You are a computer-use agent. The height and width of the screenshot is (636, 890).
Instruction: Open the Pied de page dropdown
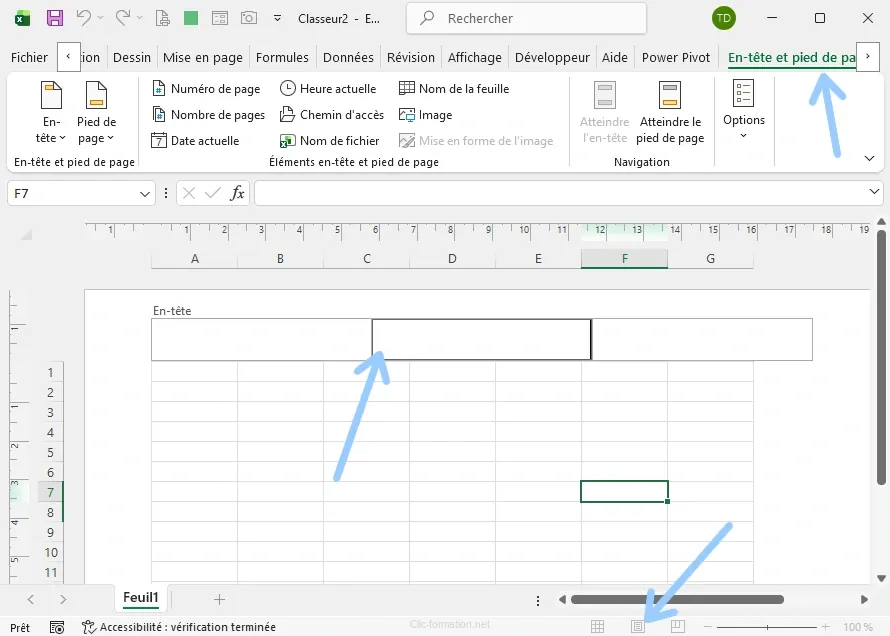[x=96, y=113]
